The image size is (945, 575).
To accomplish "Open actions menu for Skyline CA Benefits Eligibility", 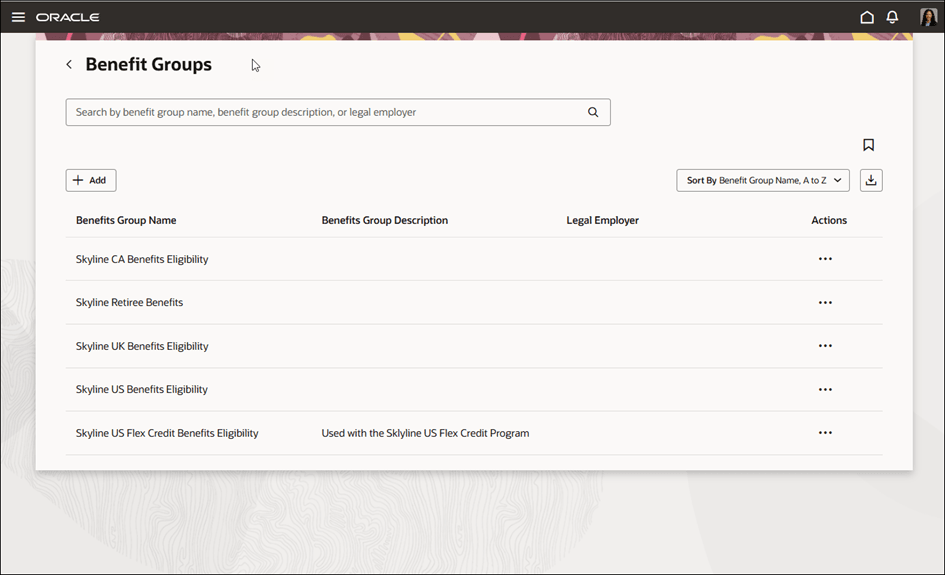I will (x=825, y=259).
